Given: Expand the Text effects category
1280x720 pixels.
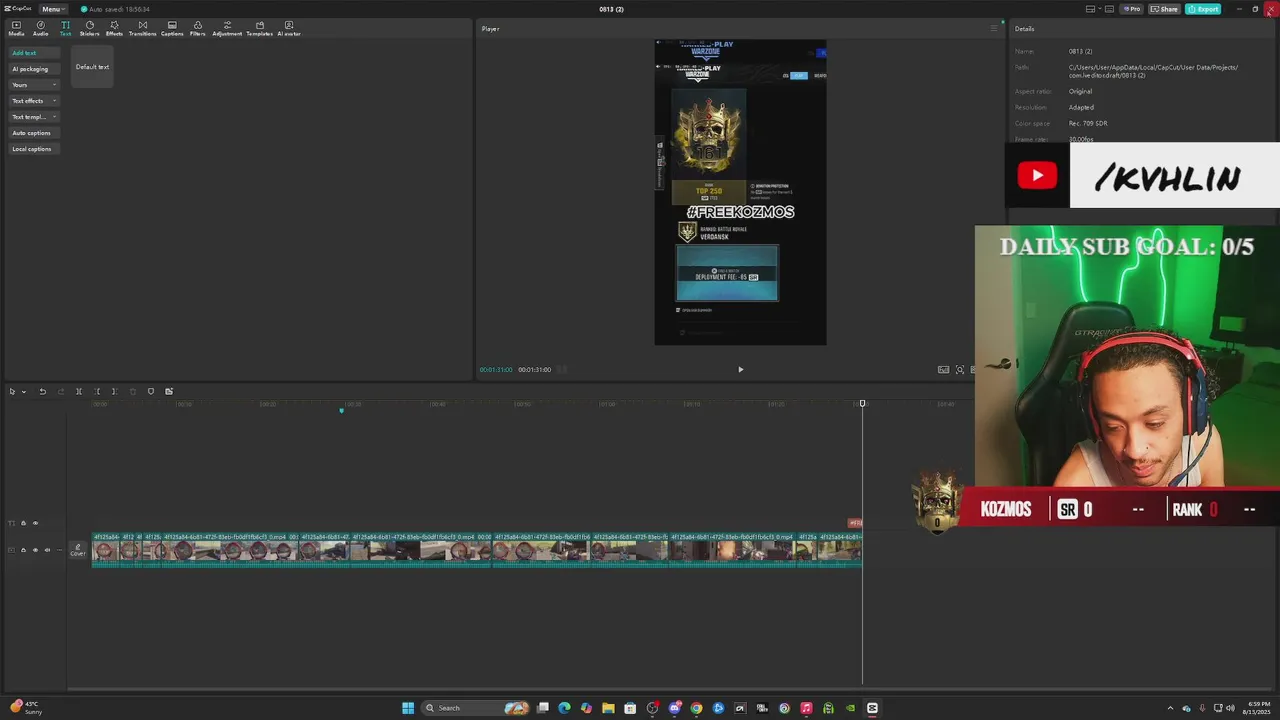Looking at the screenshot, I should pyautogui.click(x=34, y=101).
